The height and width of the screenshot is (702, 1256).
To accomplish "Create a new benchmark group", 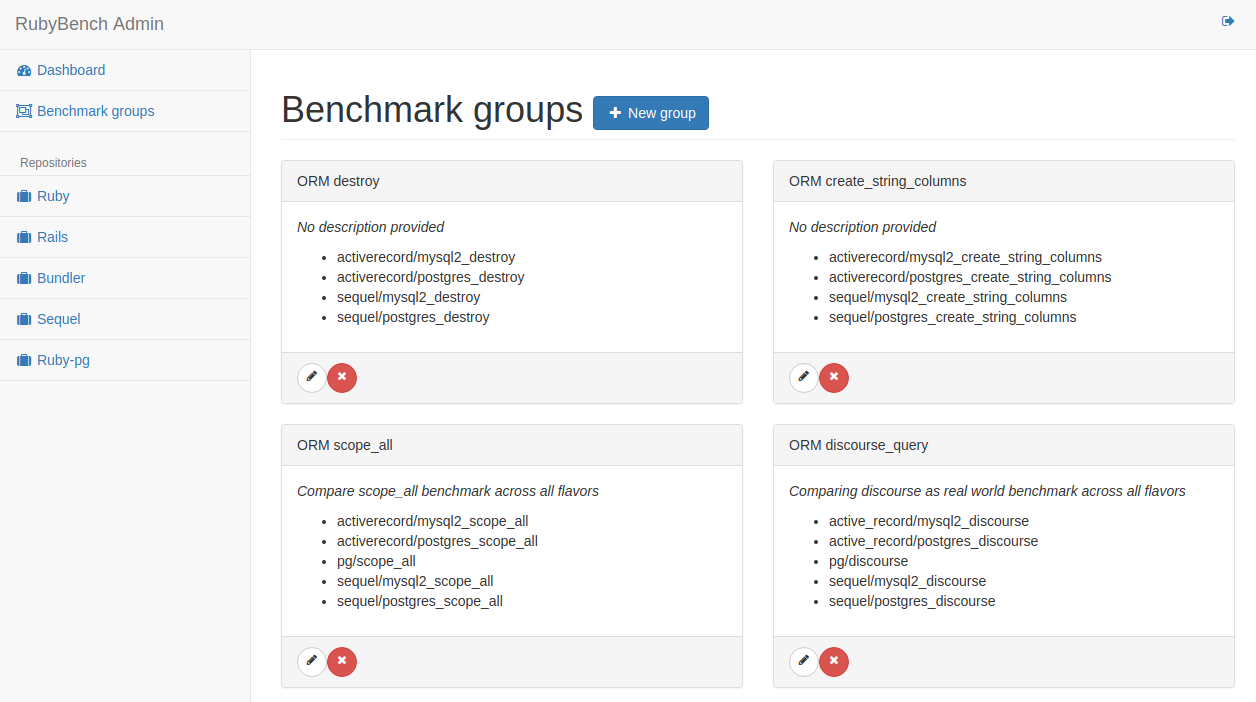I will pos(651,113).
